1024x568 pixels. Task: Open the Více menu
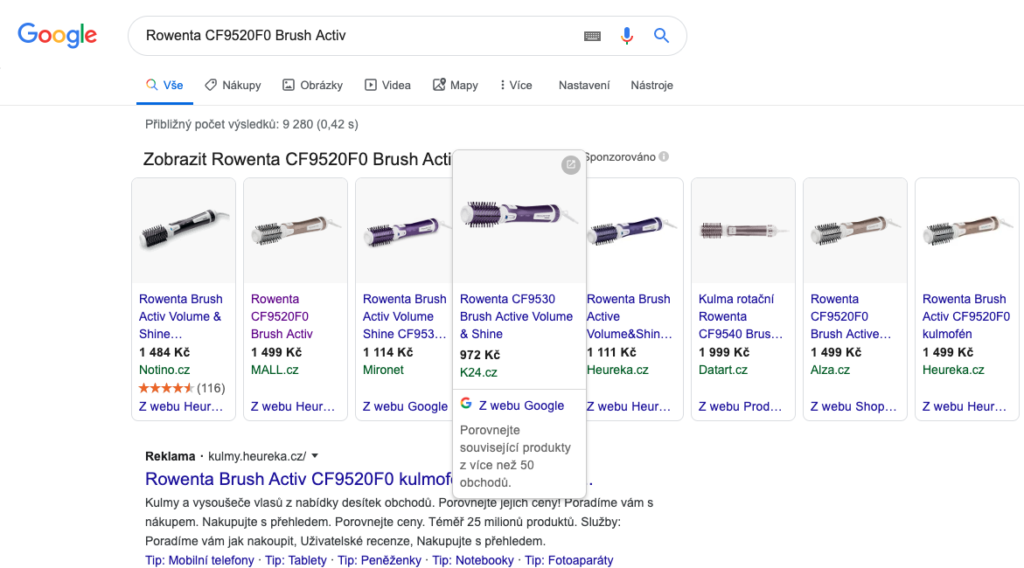click(x=516, y=85)
